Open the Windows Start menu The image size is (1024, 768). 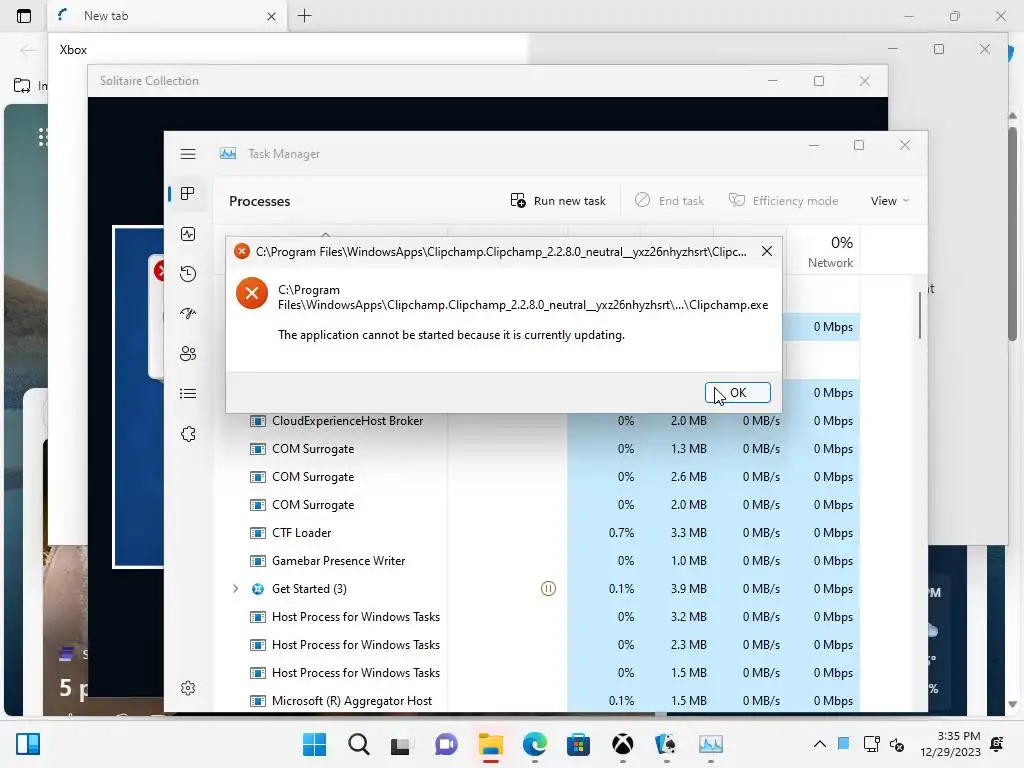click(314, 744)
